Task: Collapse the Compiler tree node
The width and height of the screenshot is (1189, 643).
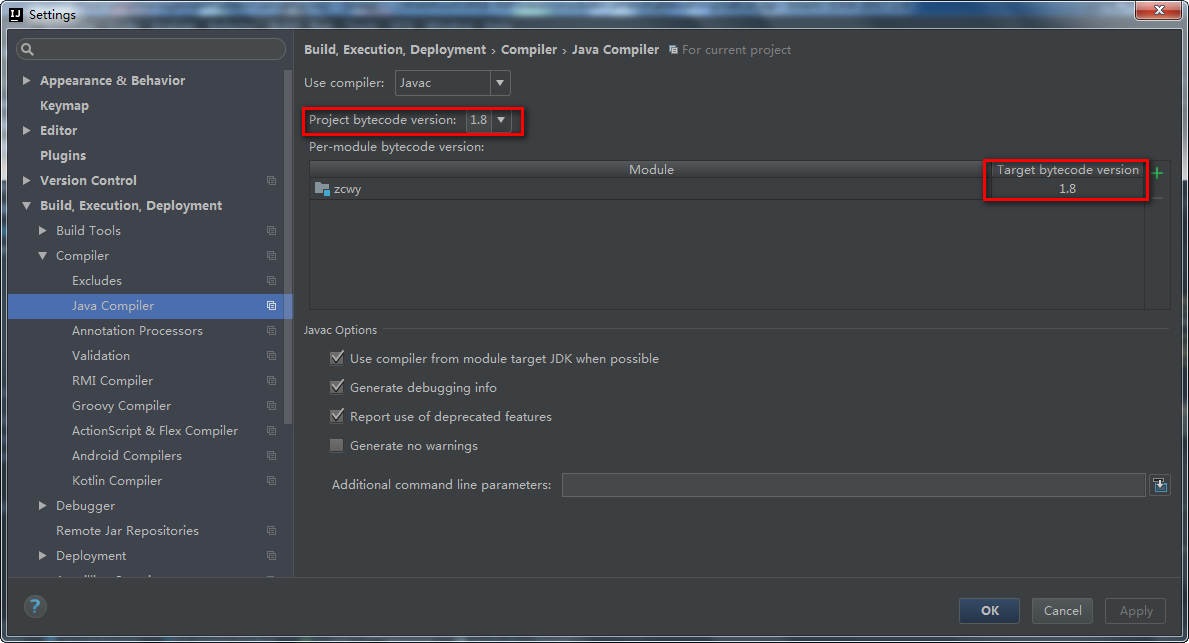Action: [x=42, y=256]
